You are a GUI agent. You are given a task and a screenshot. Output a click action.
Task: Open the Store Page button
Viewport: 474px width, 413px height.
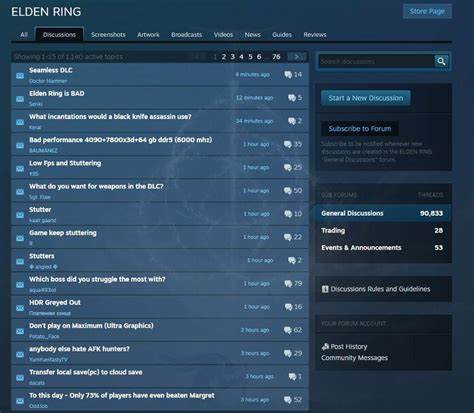pyautogui.click(x=427, y=12)
